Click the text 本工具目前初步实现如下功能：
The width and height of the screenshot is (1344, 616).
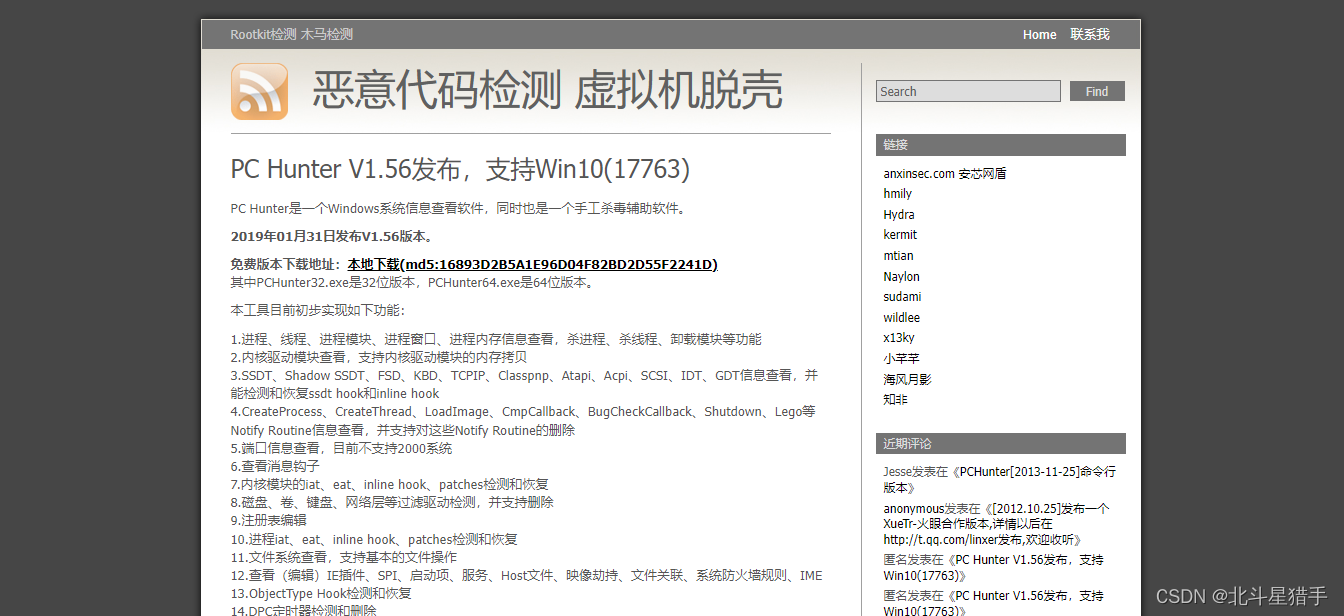tap(317, 310)
